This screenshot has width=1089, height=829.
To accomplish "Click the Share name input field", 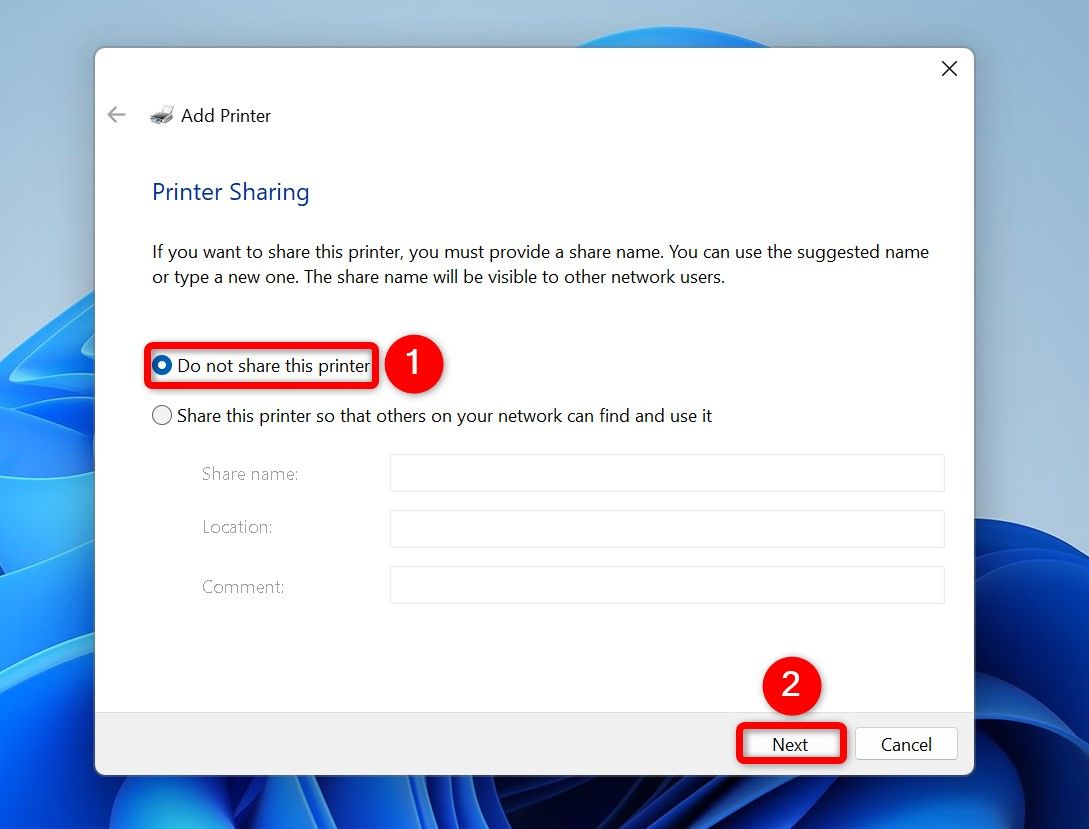I will (x=667, y=473).
